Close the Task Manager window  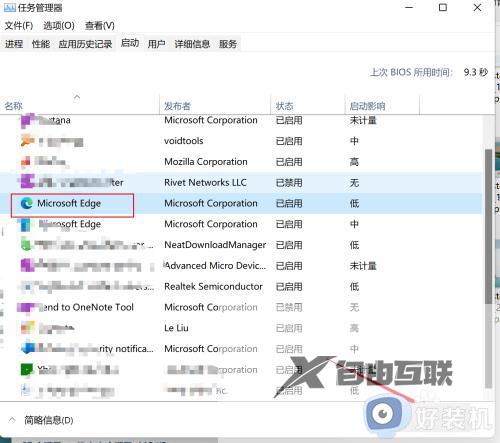coord(477,7)
